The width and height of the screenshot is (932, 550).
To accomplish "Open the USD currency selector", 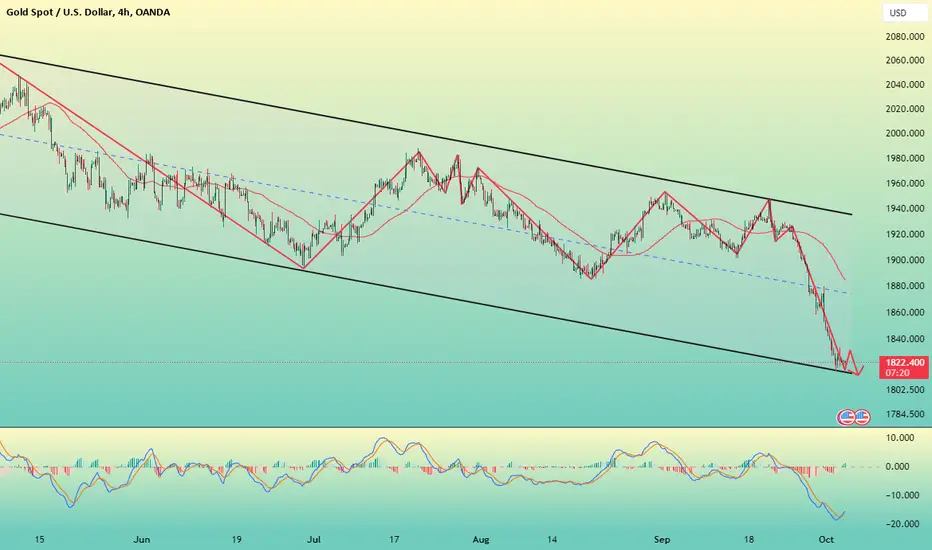I will click(x=905, y=12).
